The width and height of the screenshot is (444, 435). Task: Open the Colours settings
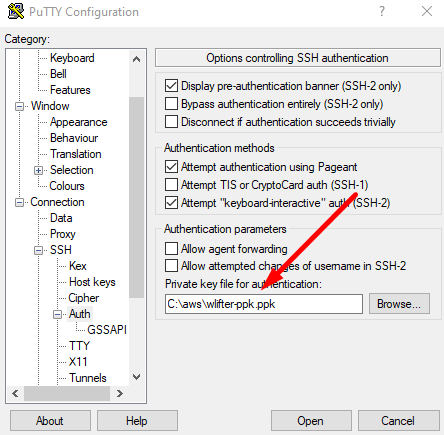(67, 186)
